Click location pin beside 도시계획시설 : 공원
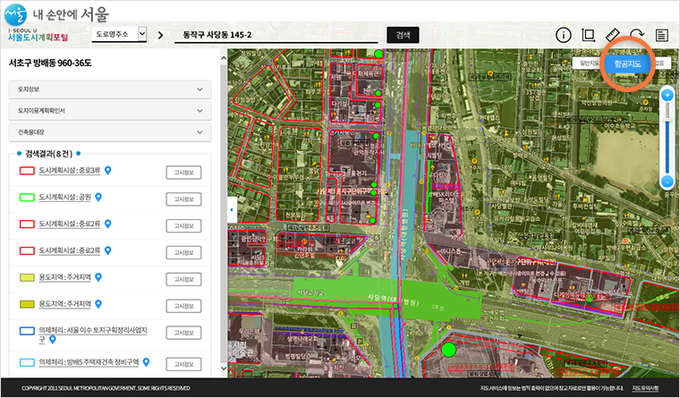680x398 pixels. click(98, 197)
